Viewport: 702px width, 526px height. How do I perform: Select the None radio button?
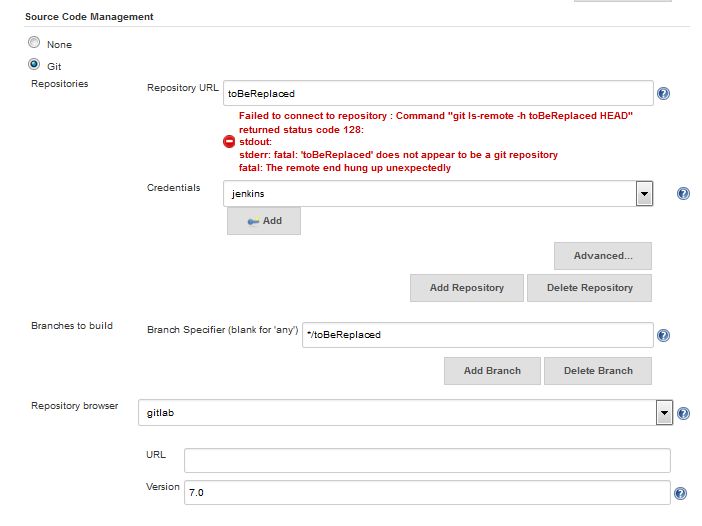[34, 42]
